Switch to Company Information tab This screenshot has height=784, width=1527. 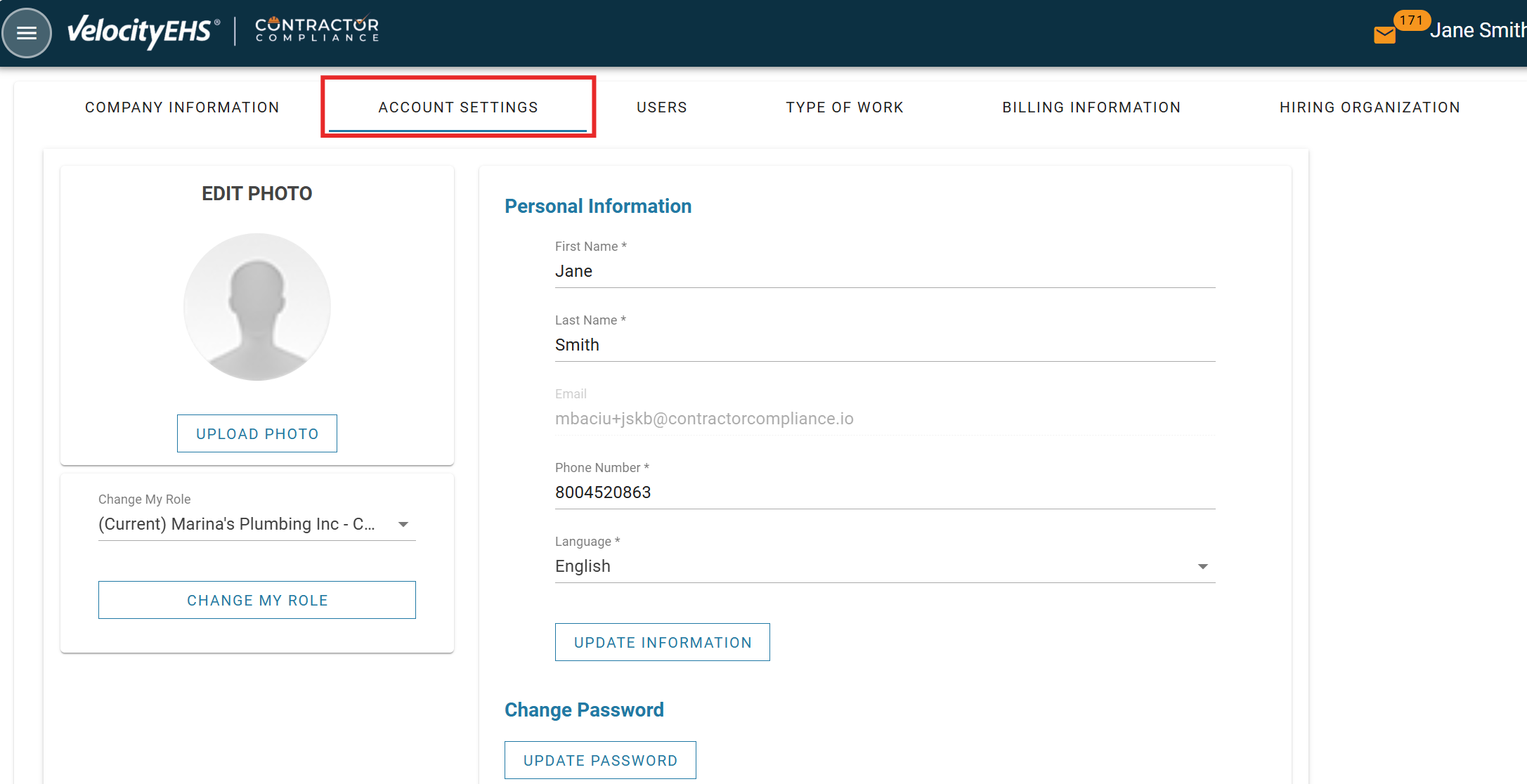182,107
